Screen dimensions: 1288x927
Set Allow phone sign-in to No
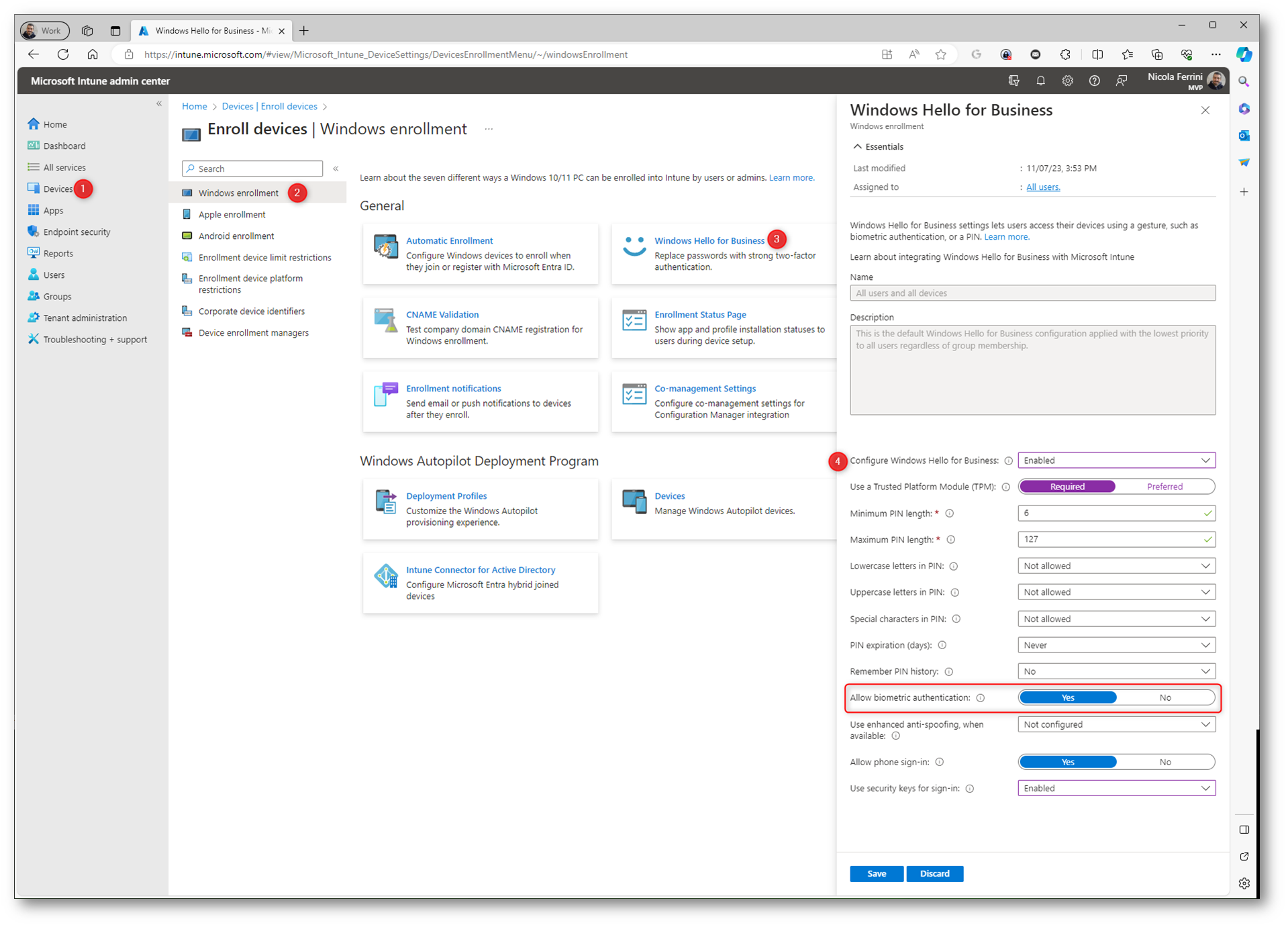tap(1165, 762)
